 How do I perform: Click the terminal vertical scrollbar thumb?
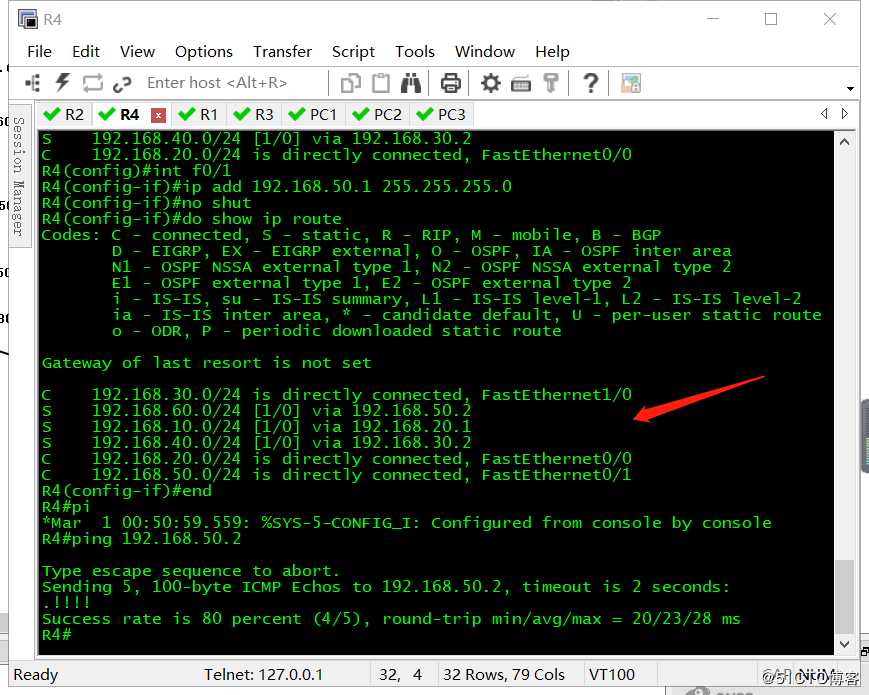[x=844, y=596]
